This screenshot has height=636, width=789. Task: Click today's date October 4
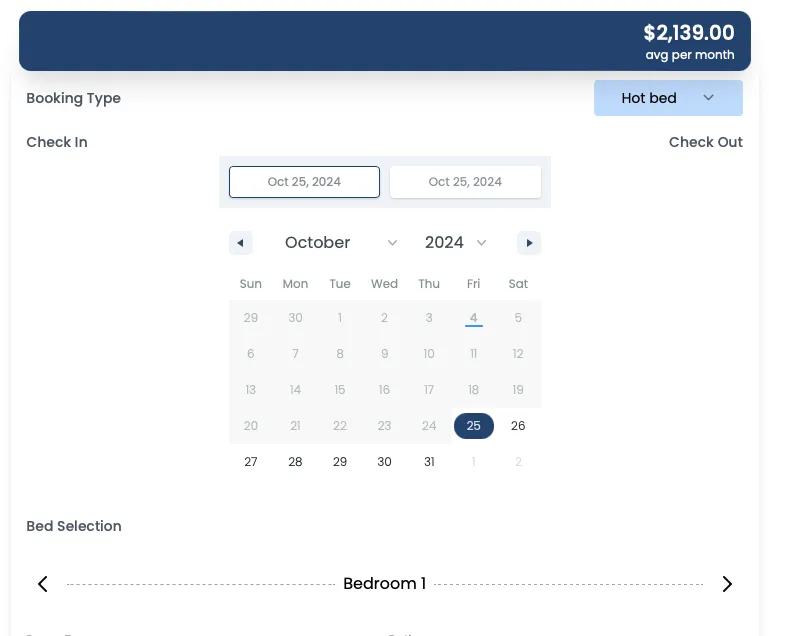(474, 318)
